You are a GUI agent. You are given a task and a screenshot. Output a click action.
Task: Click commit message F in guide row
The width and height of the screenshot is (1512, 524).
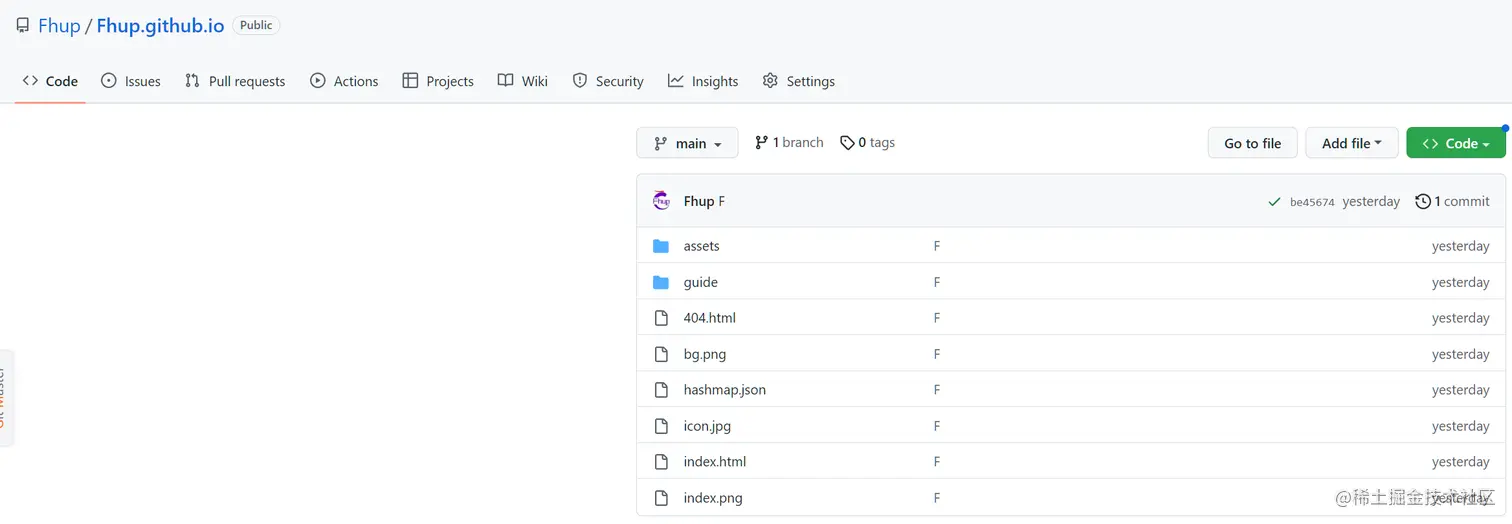pos(937,282)
